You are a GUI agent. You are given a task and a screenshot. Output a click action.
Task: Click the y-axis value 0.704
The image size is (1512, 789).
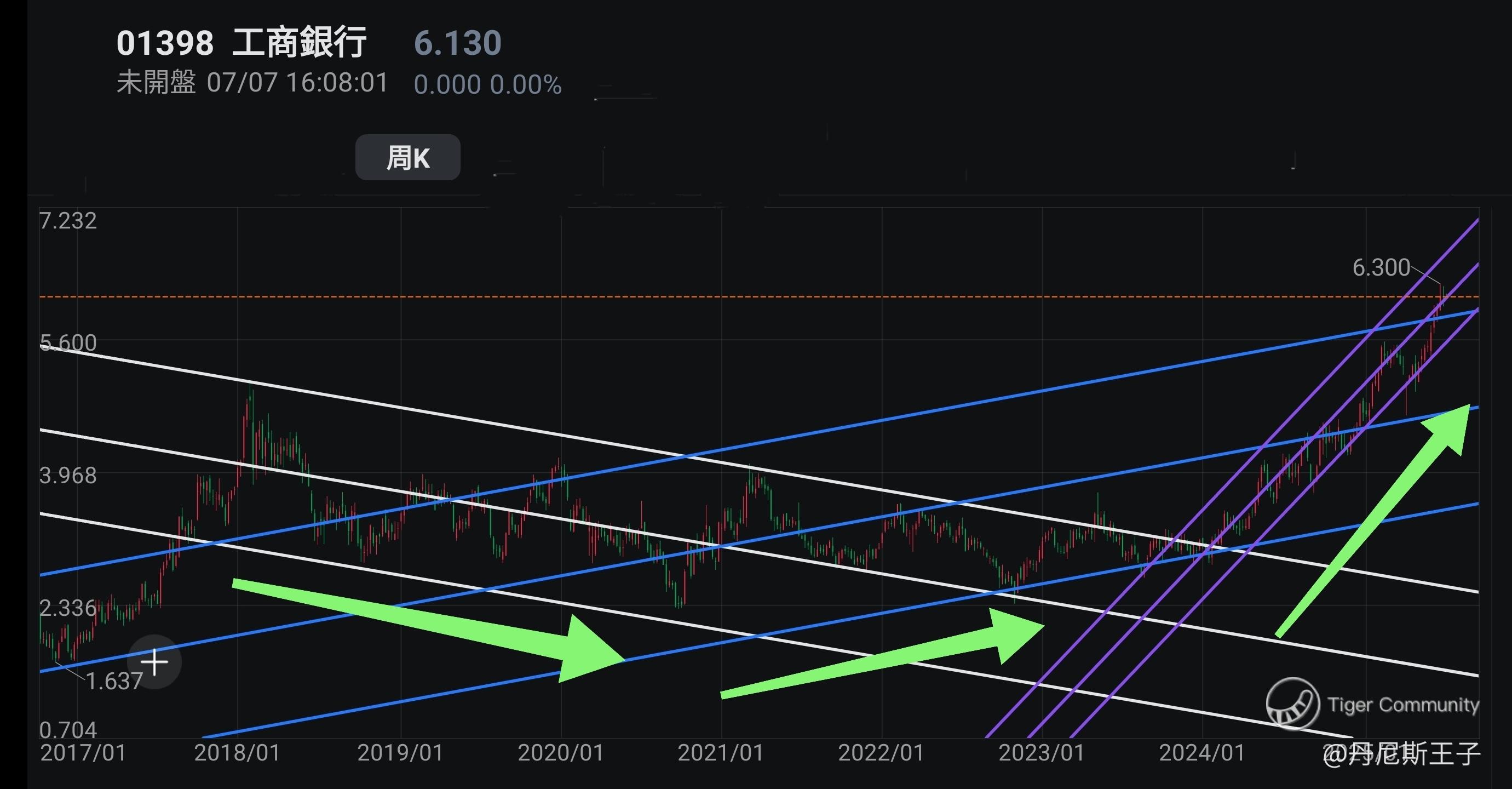pyautogui.click(x=68, y=730)
